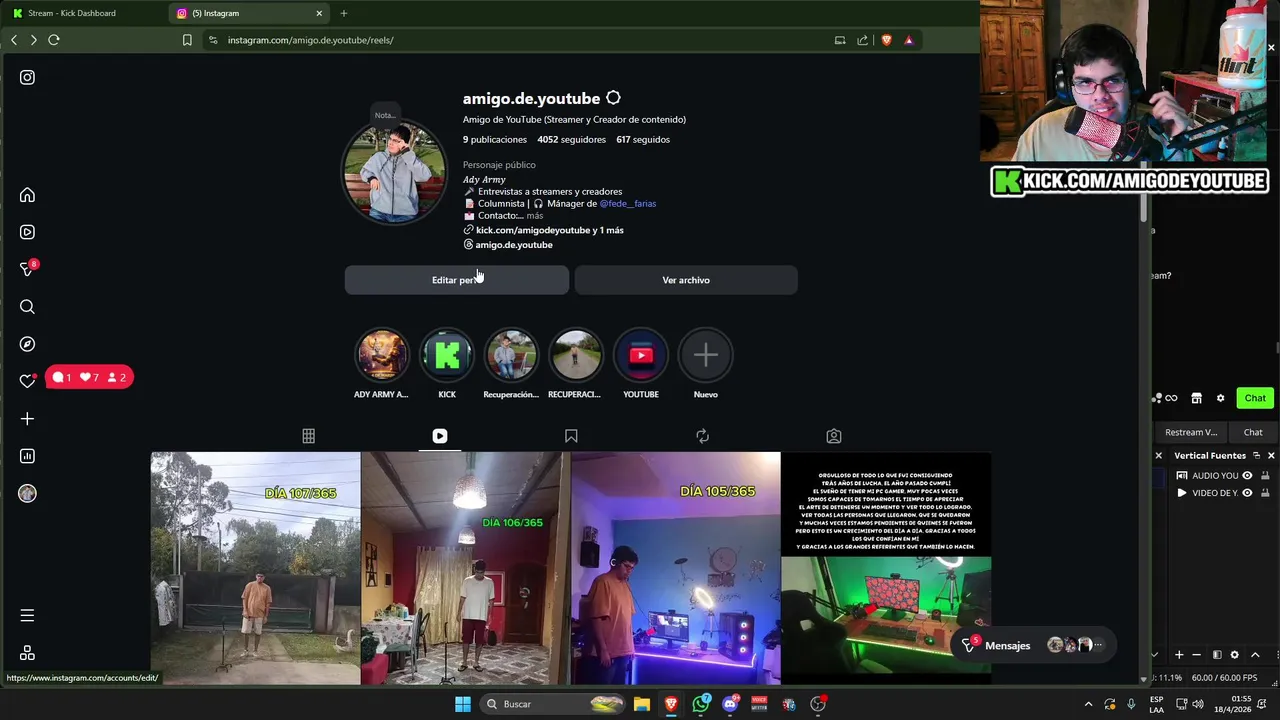The width and height of the screenshot is (1280, 720).
Task: Reload the page
Action: pyautogui.click(x=54, y=40)
